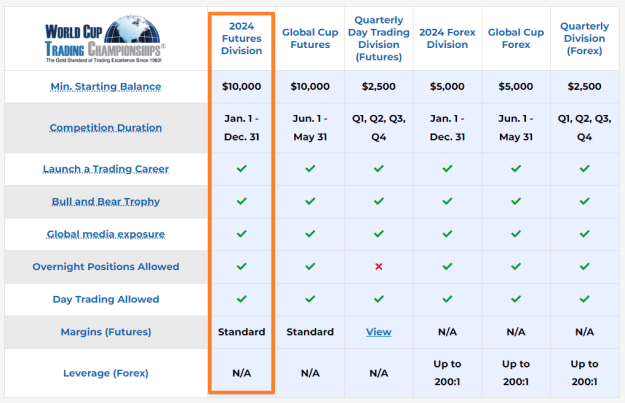
Task: Click Day Trading Allowed checkmark under Quarterly Day Trading
Action: pyautogui.click(x=379, y=299)
